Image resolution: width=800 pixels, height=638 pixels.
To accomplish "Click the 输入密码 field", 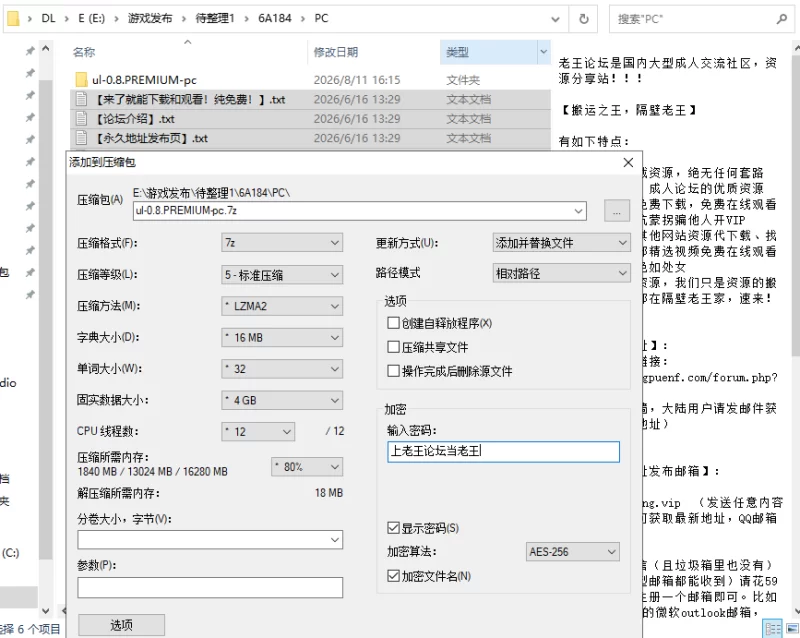I will point(503,452).
